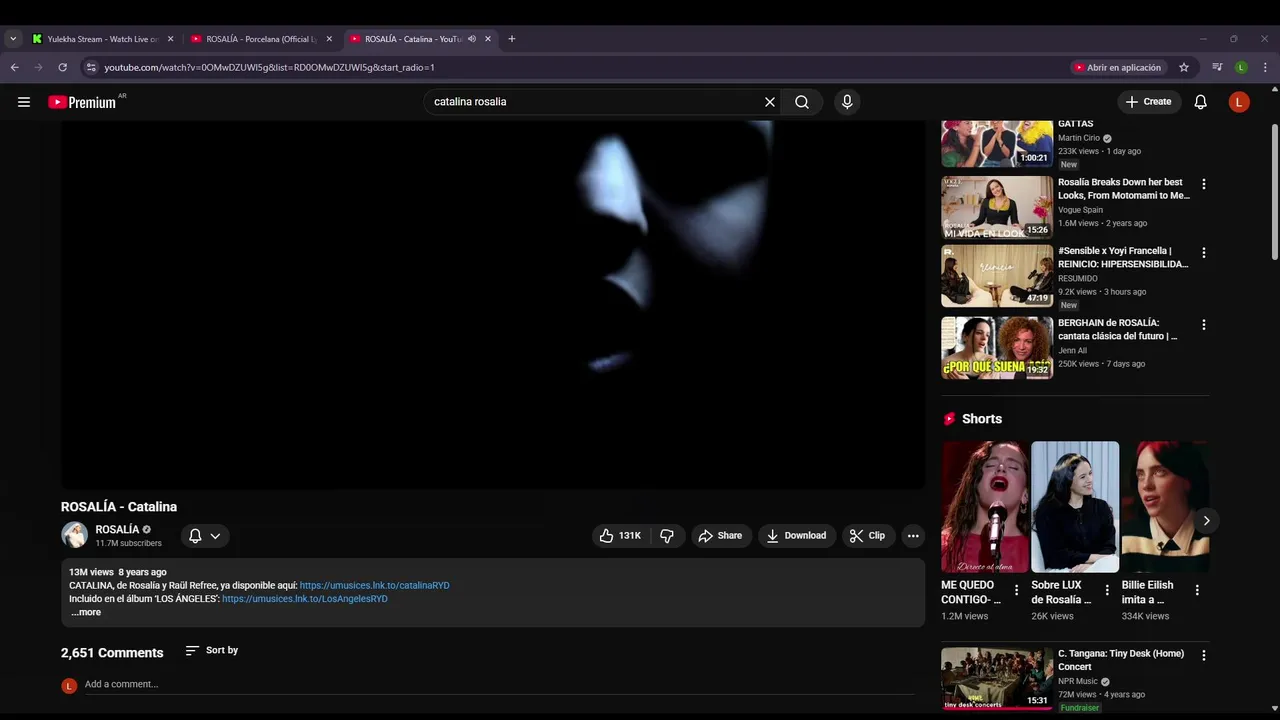Open the account avatar menu
Screen dimensions: 1280x720
point(1239,102)
